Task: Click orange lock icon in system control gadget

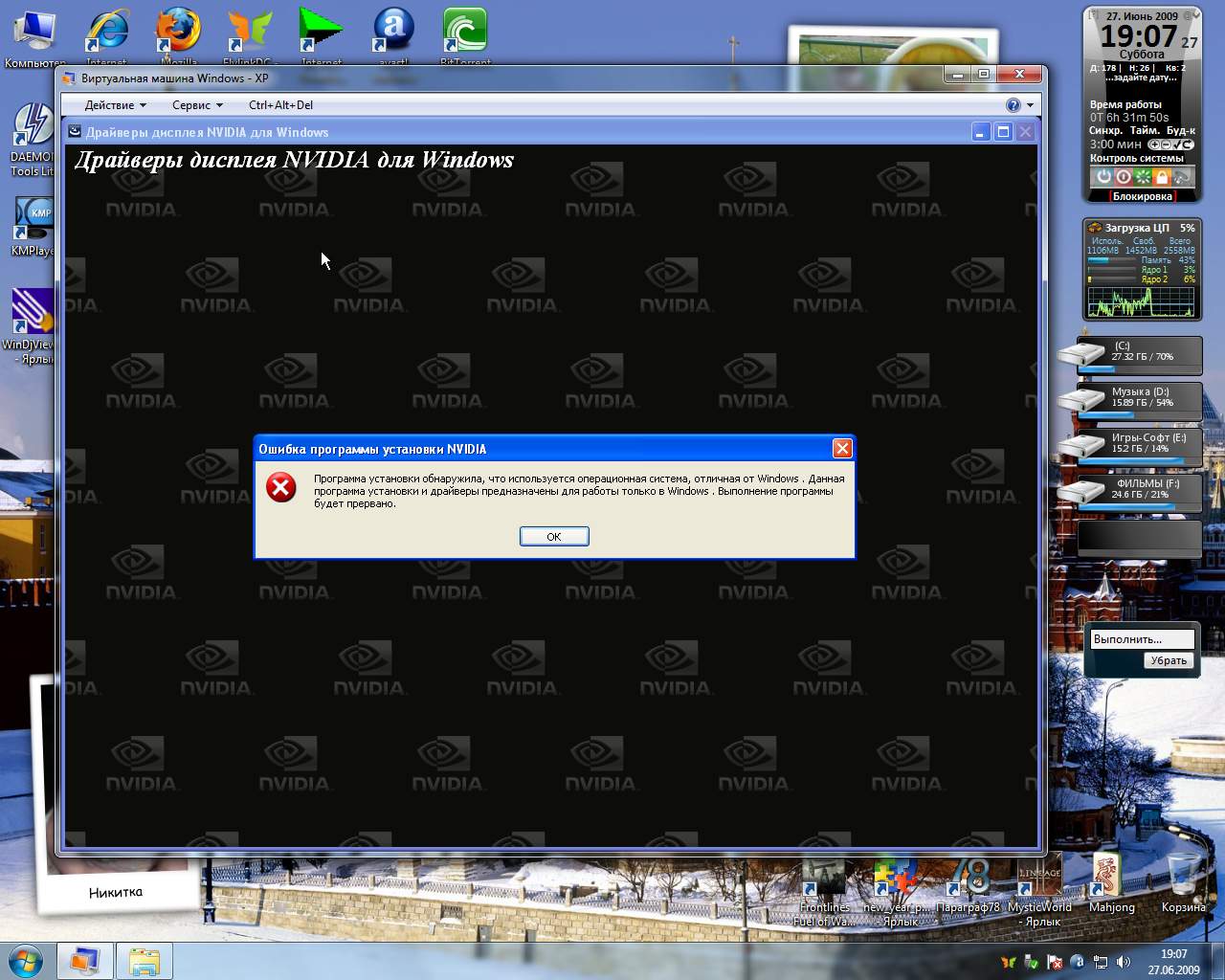Action: coord(1162,177)
